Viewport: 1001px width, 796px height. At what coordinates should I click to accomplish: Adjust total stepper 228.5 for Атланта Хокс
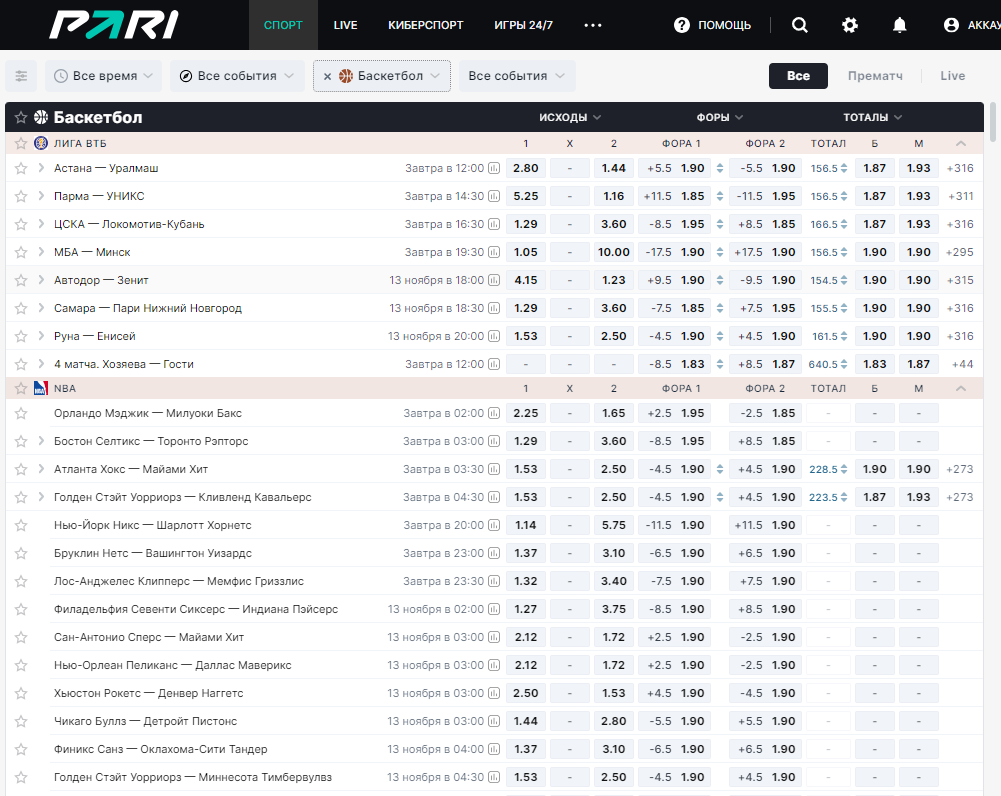[x=844, y=469]
